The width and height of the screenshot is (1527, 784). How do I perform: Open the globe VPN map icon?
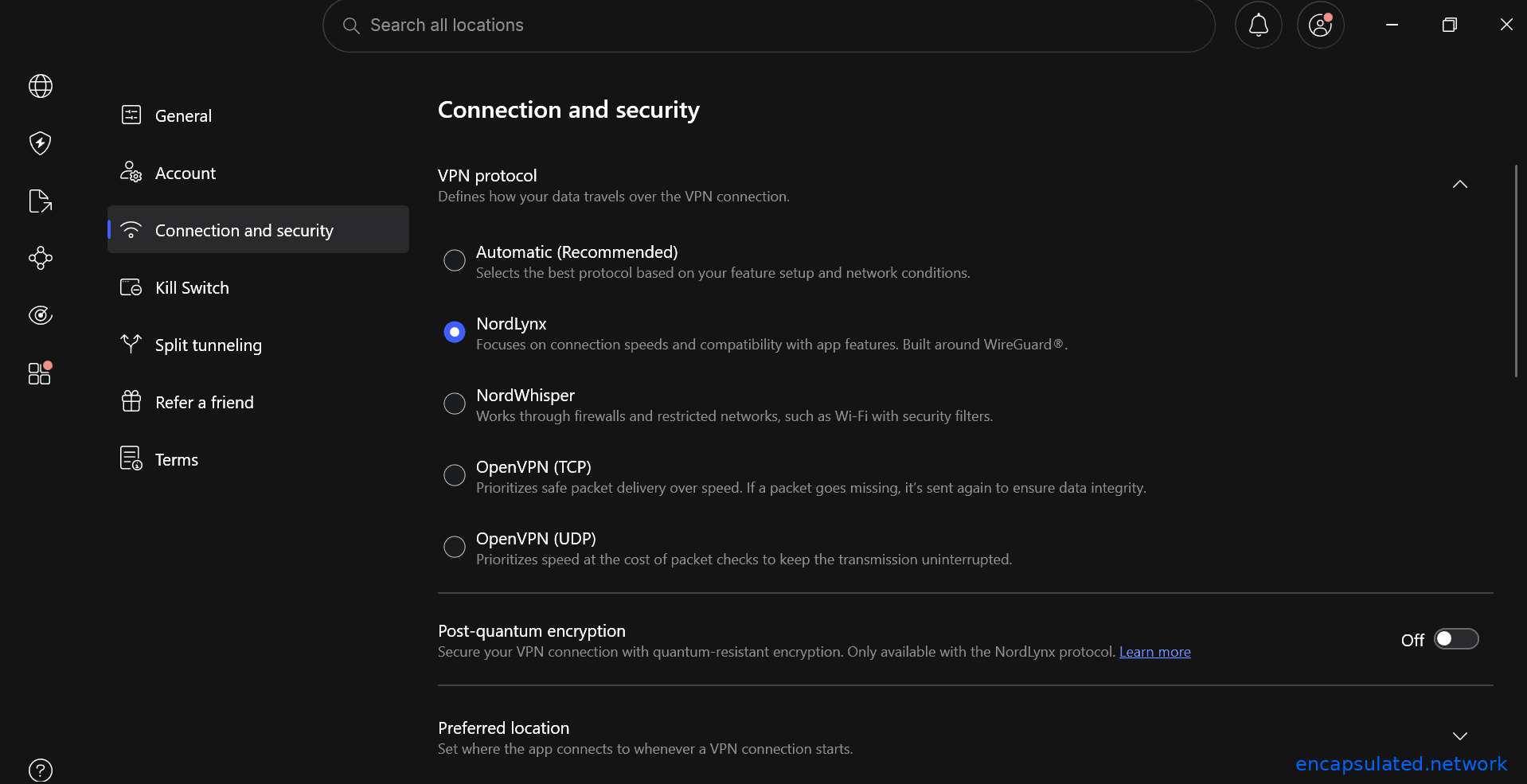(x=41, y=86)
